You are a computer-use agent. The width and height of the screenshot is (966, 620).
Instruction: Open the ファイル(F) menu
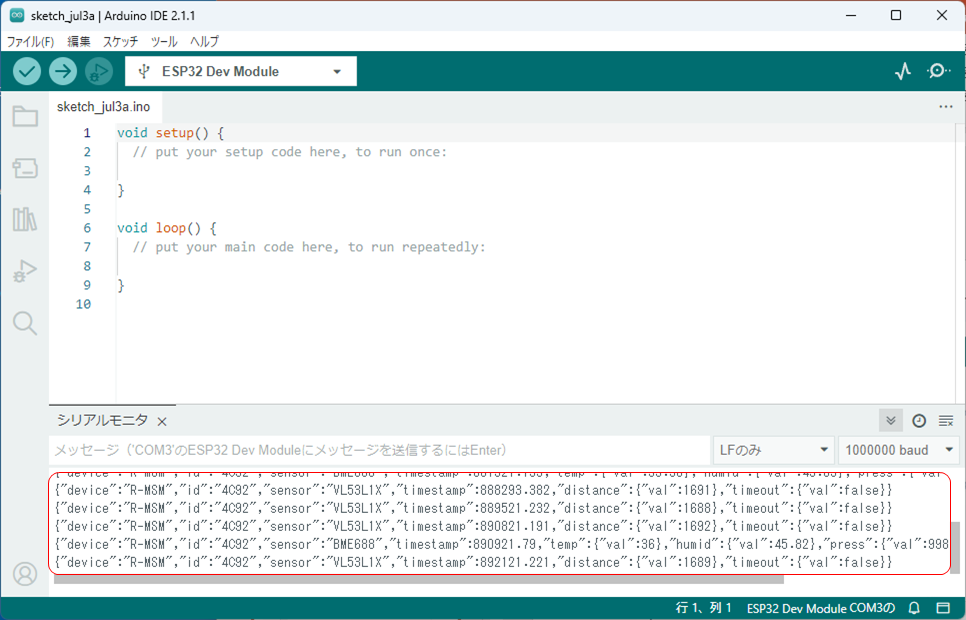tap(30, 41)
